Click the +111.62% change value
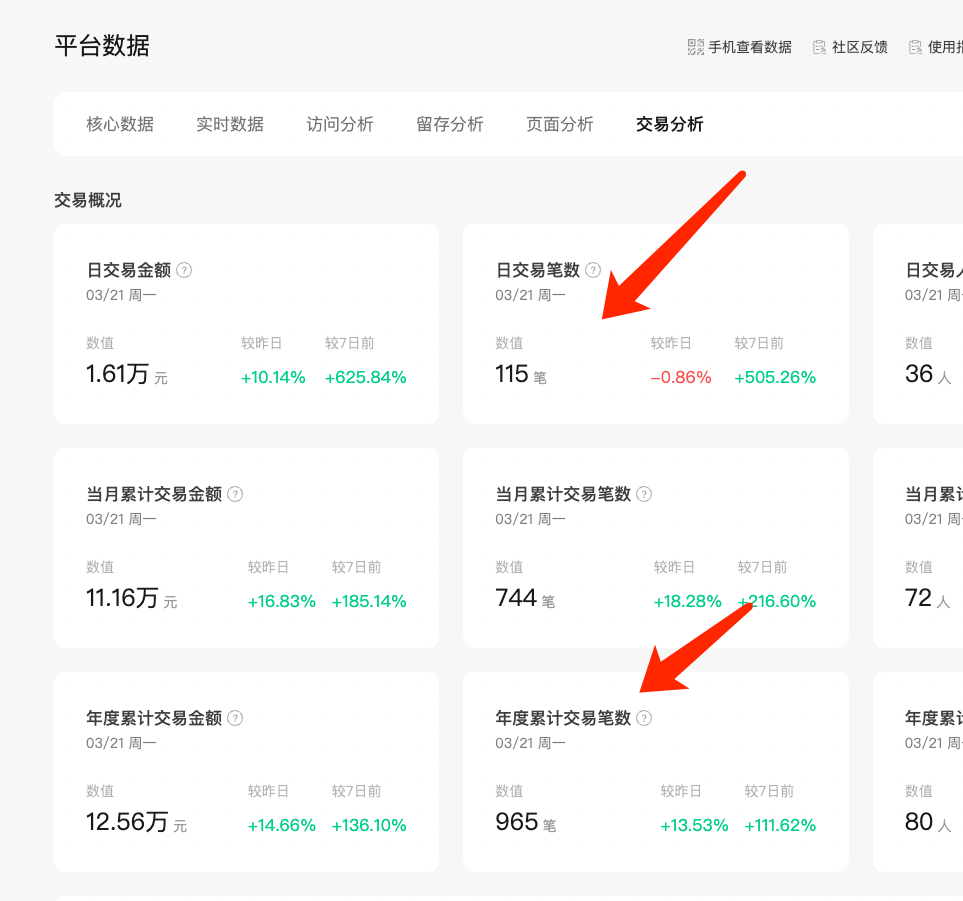The height and width of the screenshot is (901, 963). point(780,825)
